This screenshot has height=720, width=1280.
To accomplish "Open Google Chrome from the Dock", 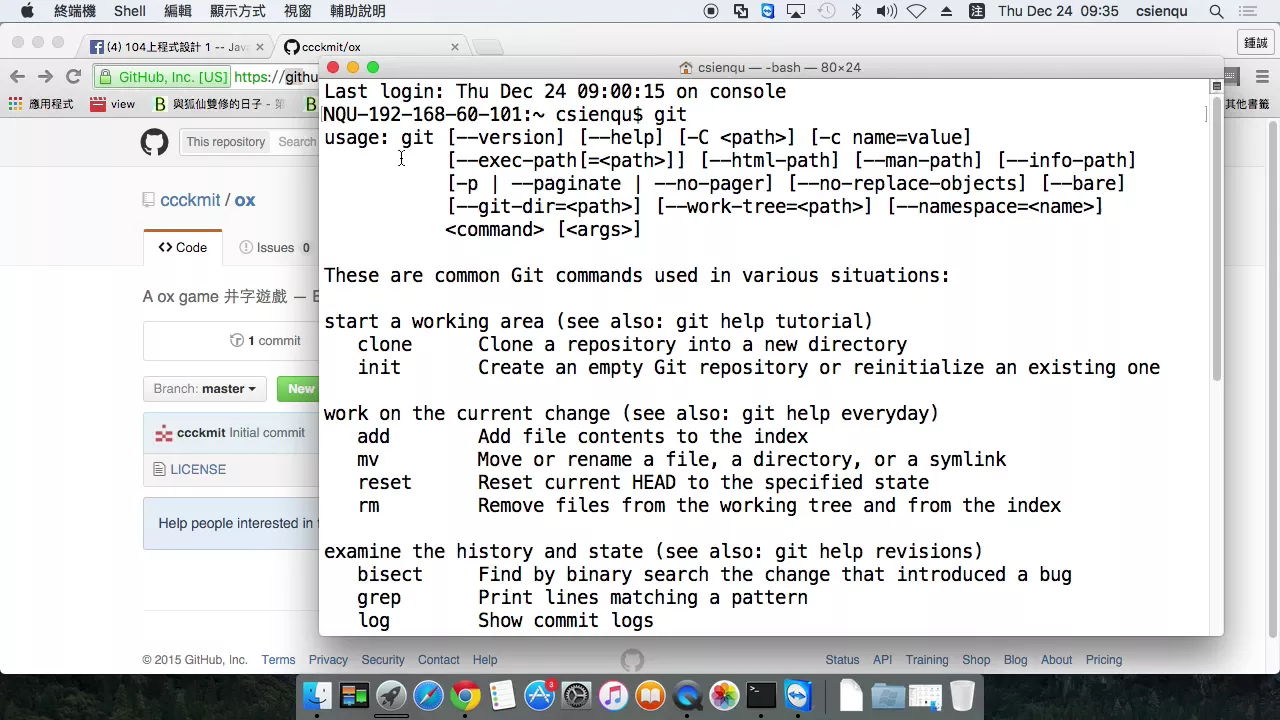I will 465,695.
